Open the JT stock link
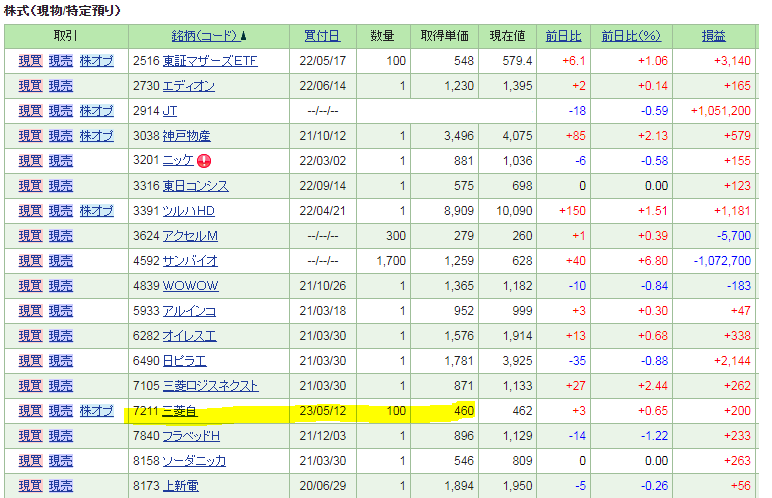 (x=169, y=111)
